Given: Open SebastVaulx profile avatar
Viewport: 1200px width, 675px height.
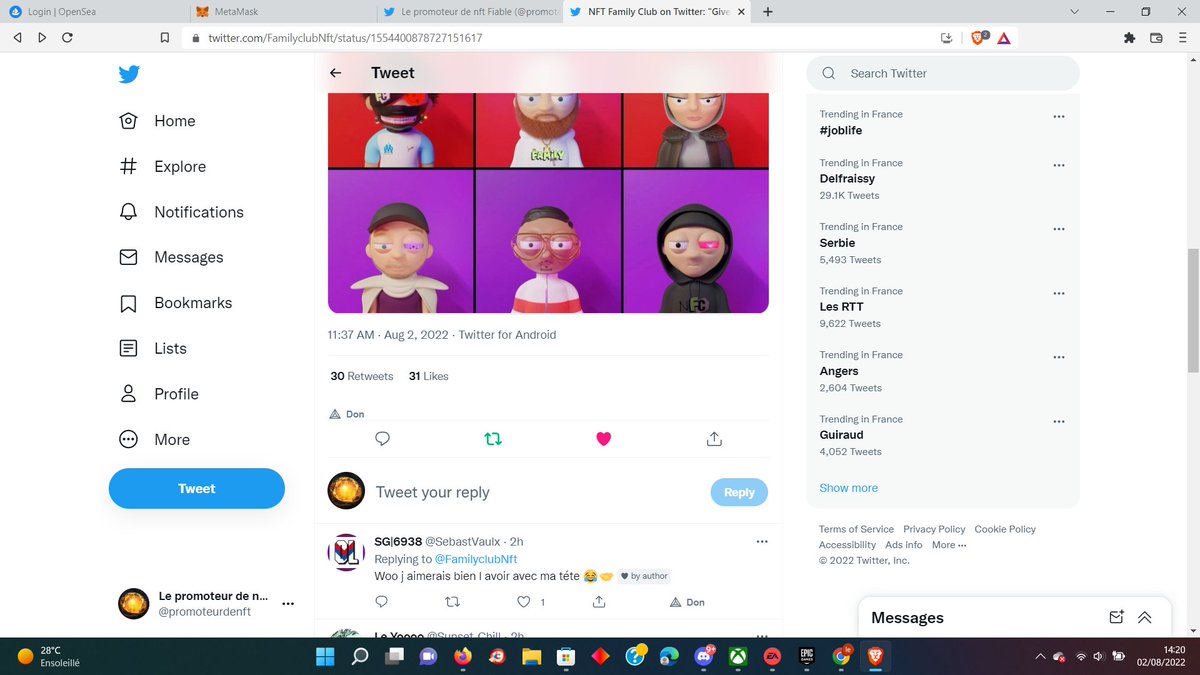Looking at the screenshot, I should [x=346, y=552].
